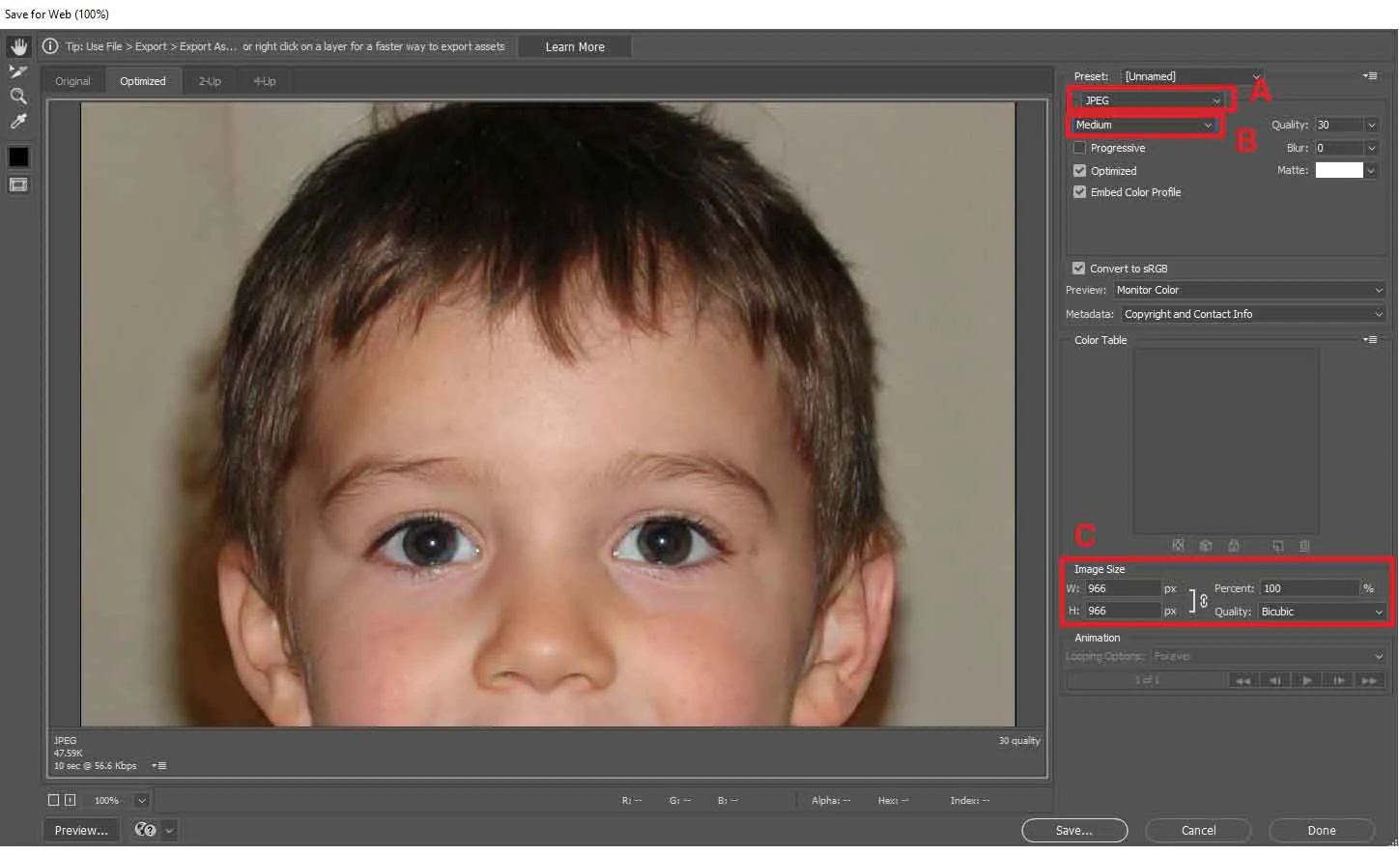Click the Cancel button
This screenshot has height=855, width=1400.
tap(1198, 830)
